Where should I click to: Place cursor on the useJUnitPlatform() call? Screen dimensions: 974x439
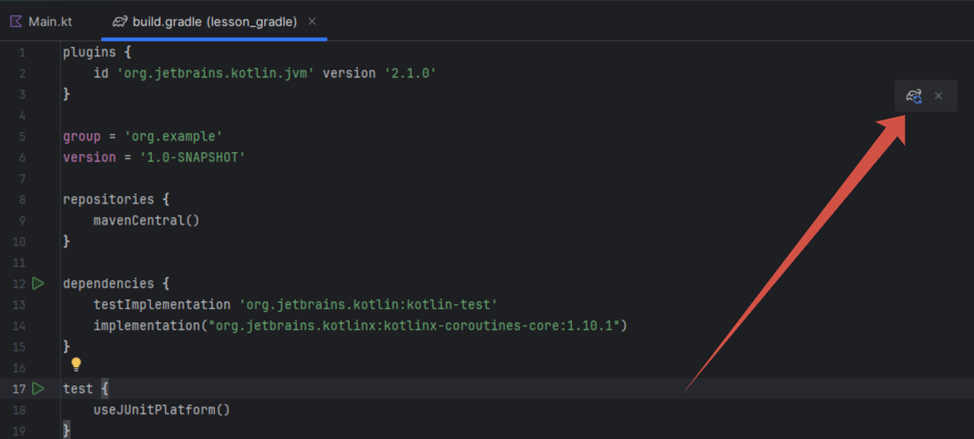pyautogui.click(x=161, y=409)
